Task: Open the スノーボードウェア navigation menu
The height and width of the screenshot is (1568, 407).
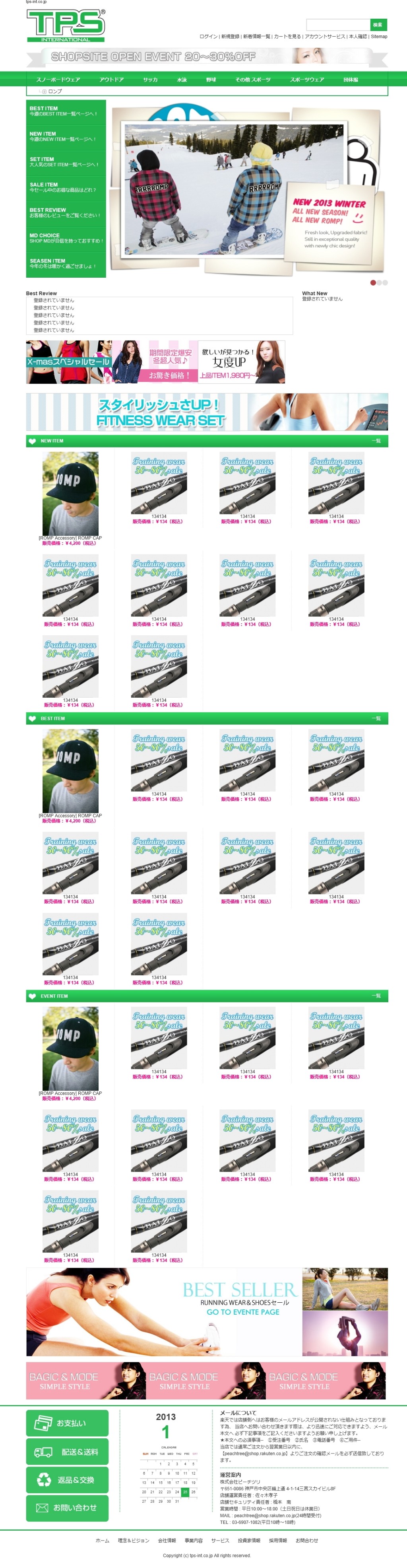Action: pos(58,80)
